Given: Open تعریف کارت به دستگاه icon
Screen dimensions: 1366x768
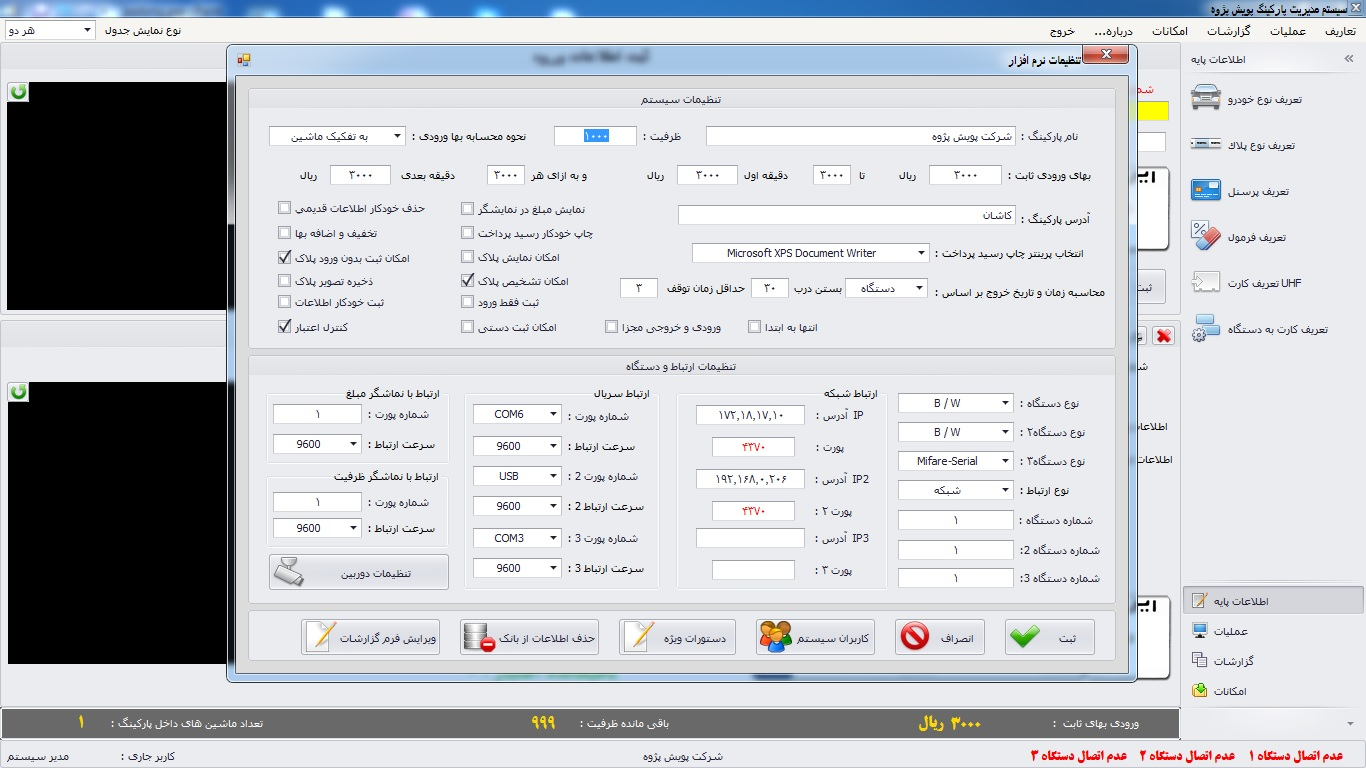Looking at the screenshot, I should (1207, 329).
